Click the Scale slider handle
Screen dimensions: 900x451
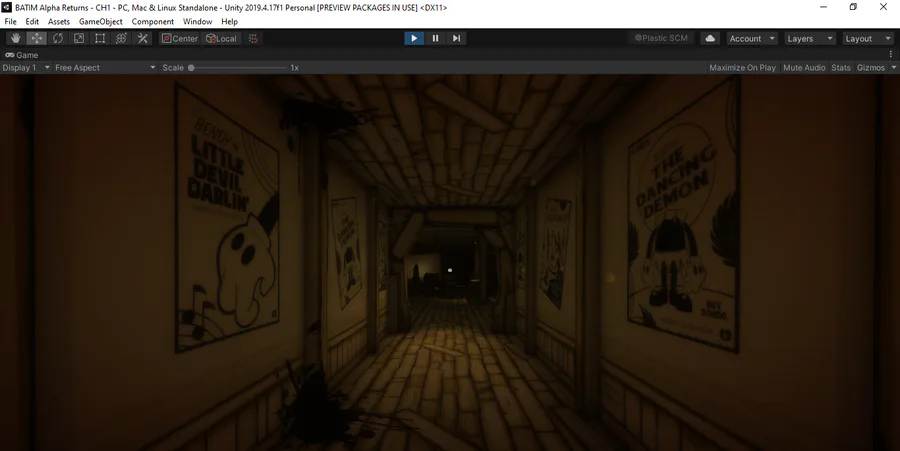(191, 68)
